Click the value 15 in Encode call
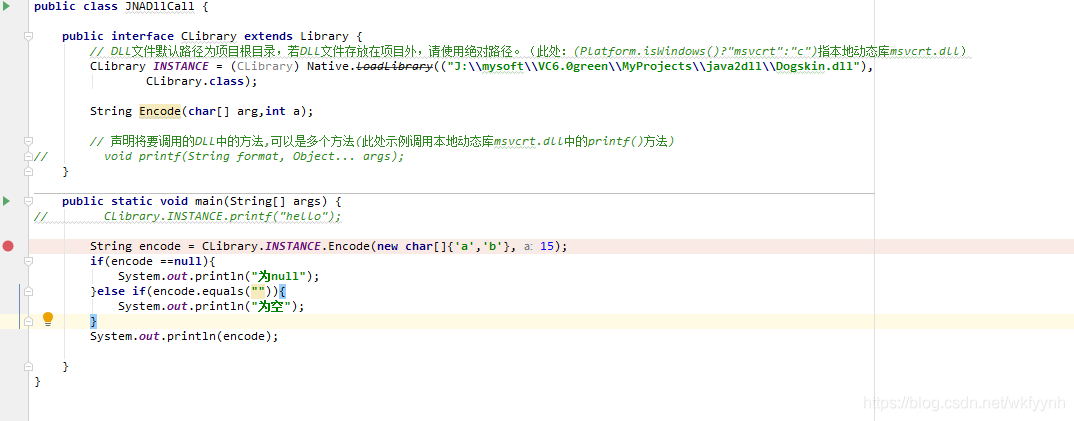The height and width of the screenshot is (421, 1074). (547, 246)
